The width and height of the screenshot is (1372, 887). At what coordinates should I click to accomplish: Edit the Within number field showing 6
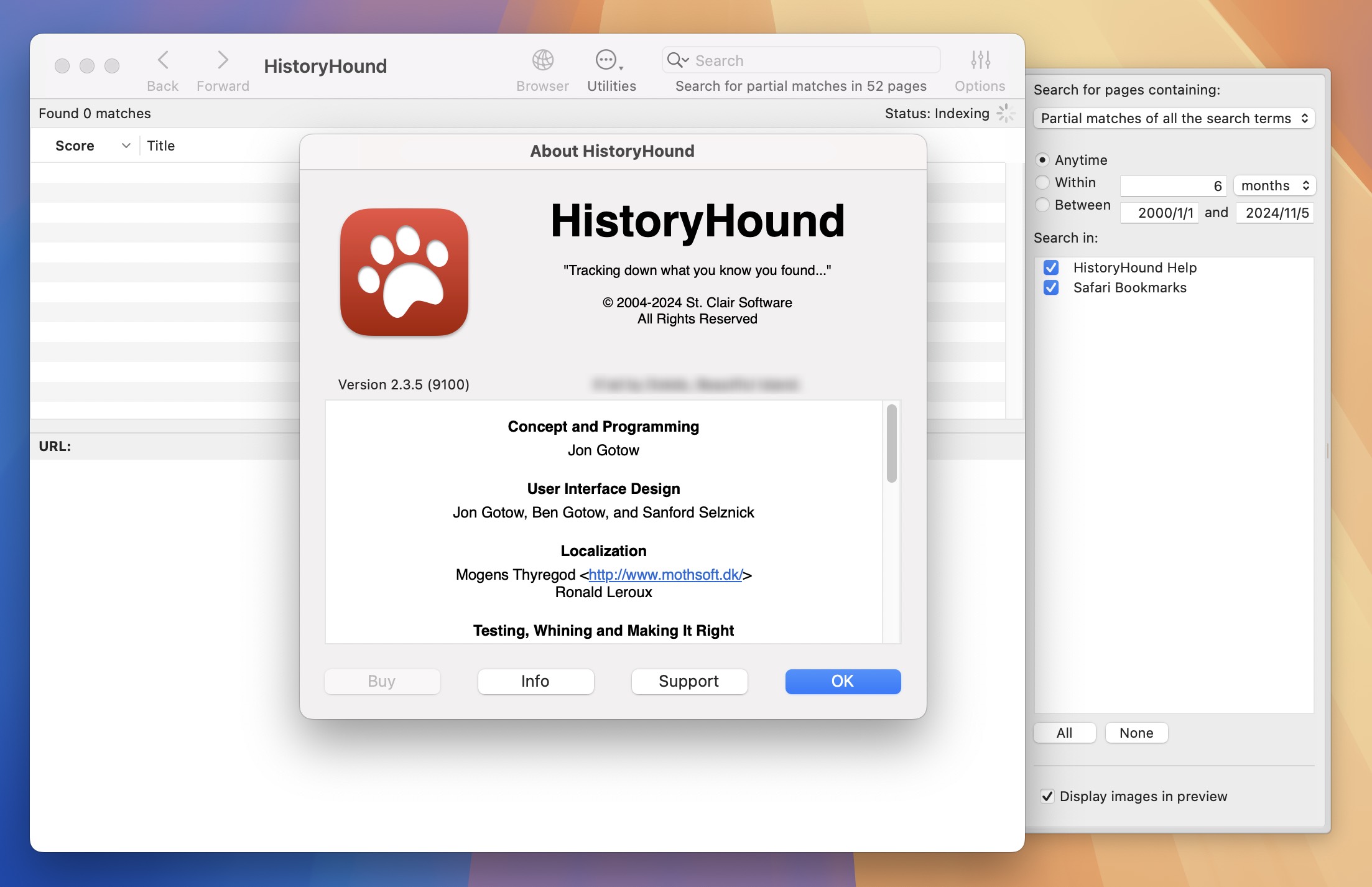click(x=1173, y=185)
